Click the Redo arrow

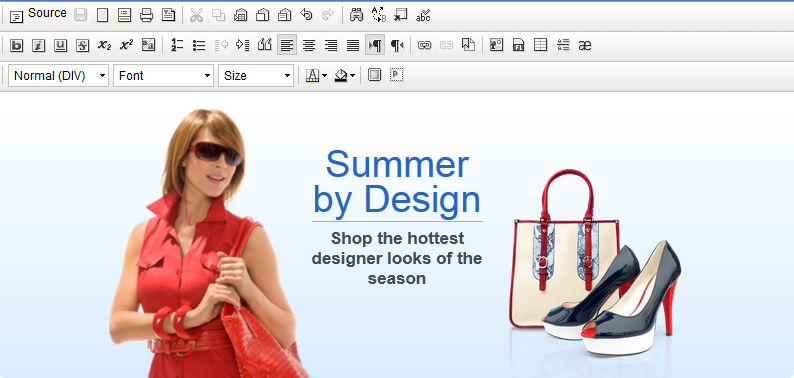coord(329,15)
